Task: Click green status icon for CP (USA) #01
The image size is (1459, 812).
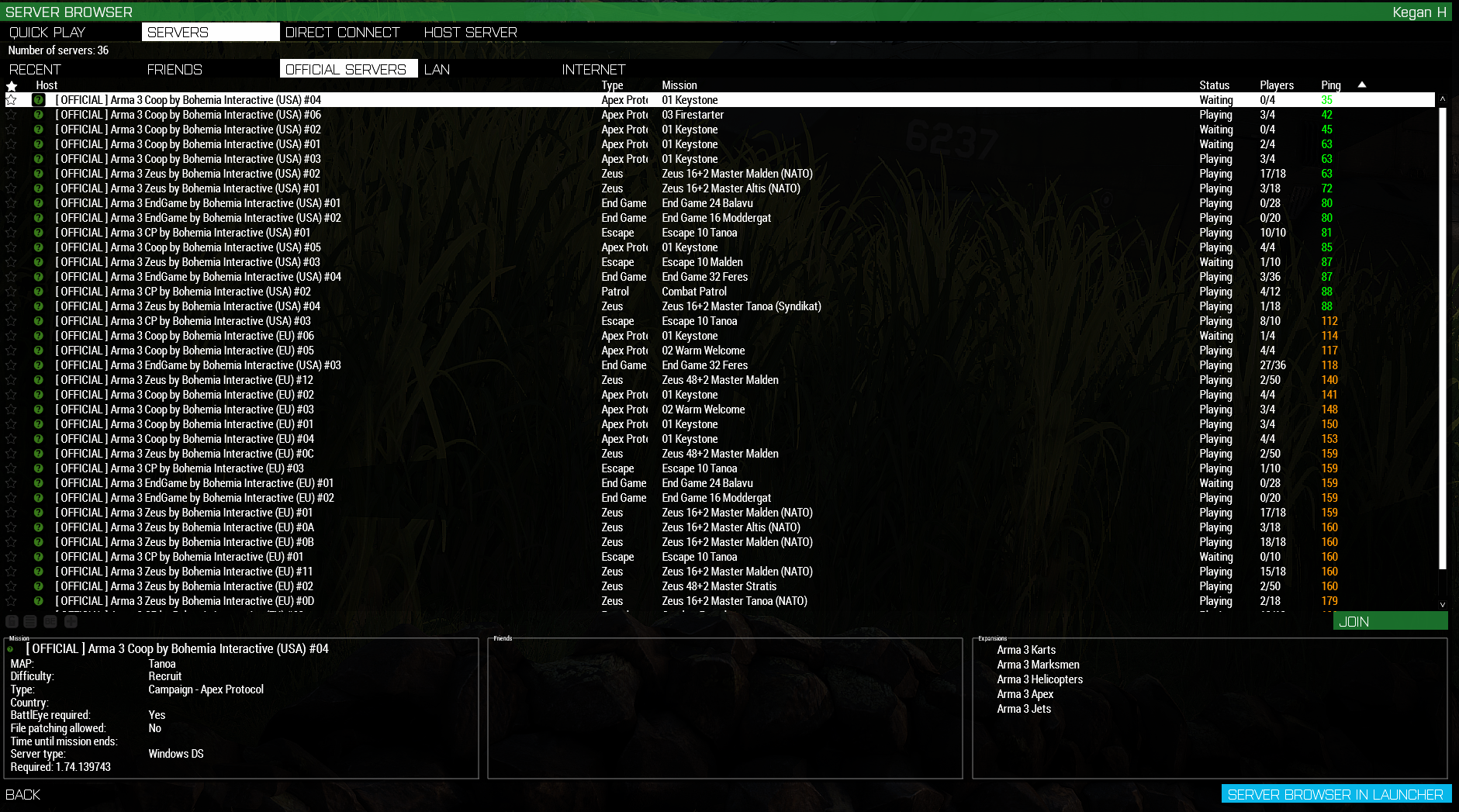Action: pos(38,233)
